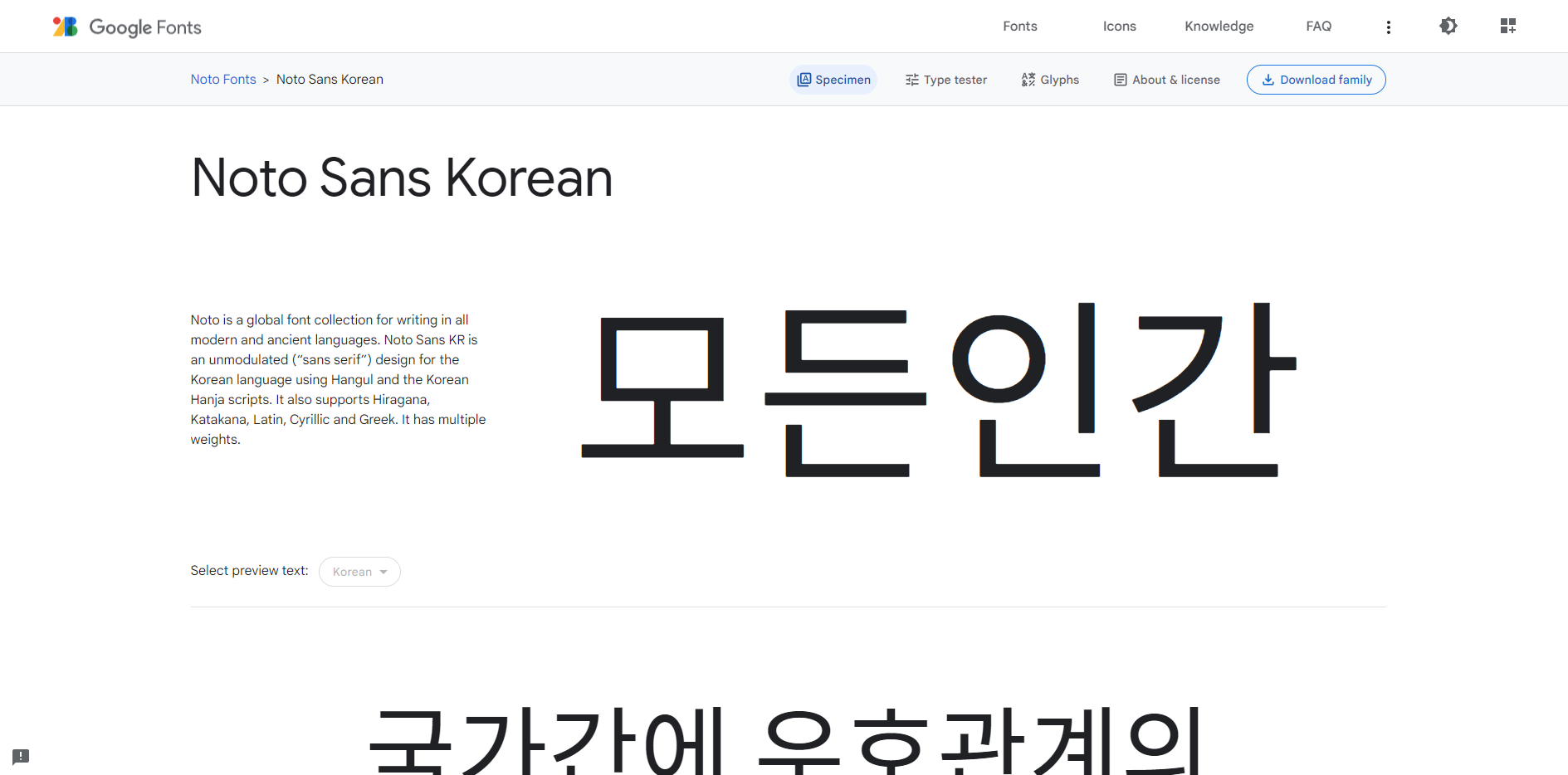Expand the Korean preview text dropdown
Image resolution: width=1568 pixels, height=775 pixels.
point(359,572)
